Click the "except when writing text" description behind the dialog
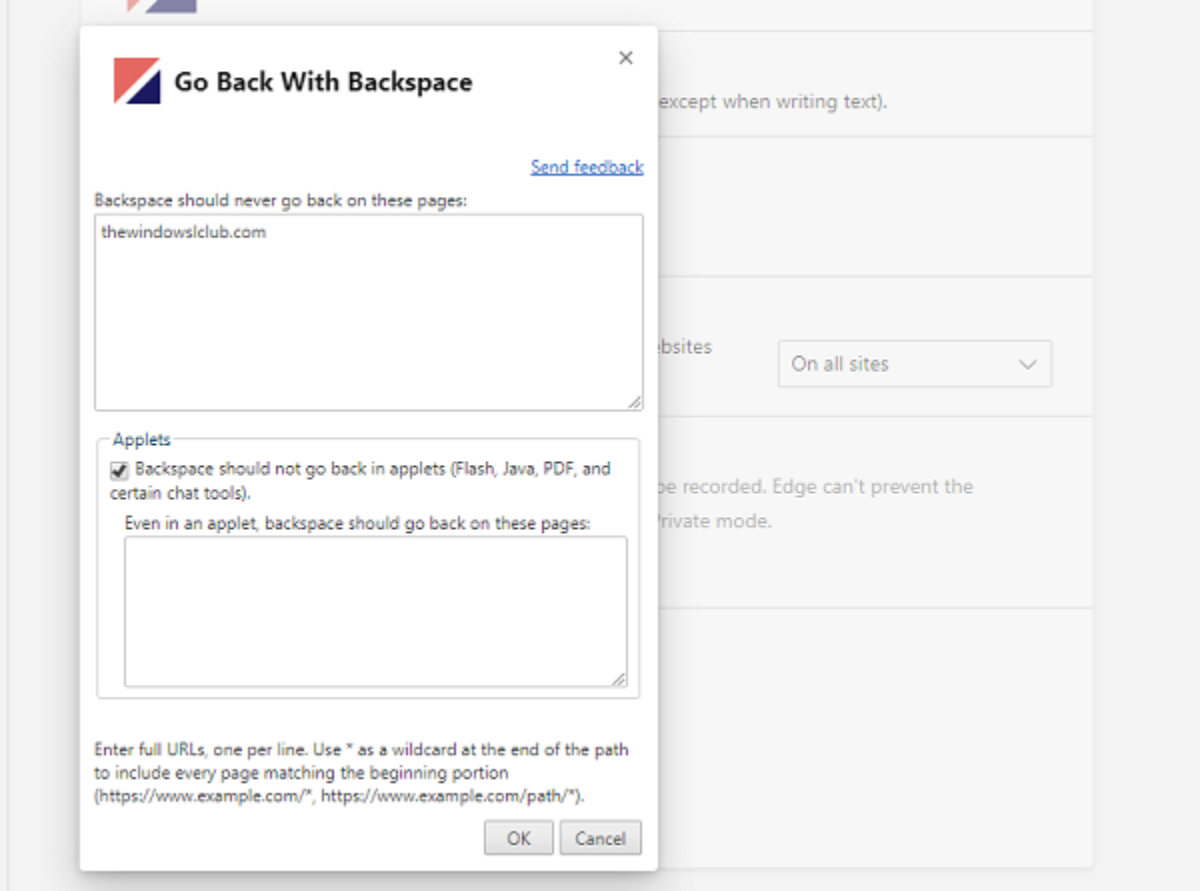The width and height of the screenshot is (1200, 891). point(772,102)
